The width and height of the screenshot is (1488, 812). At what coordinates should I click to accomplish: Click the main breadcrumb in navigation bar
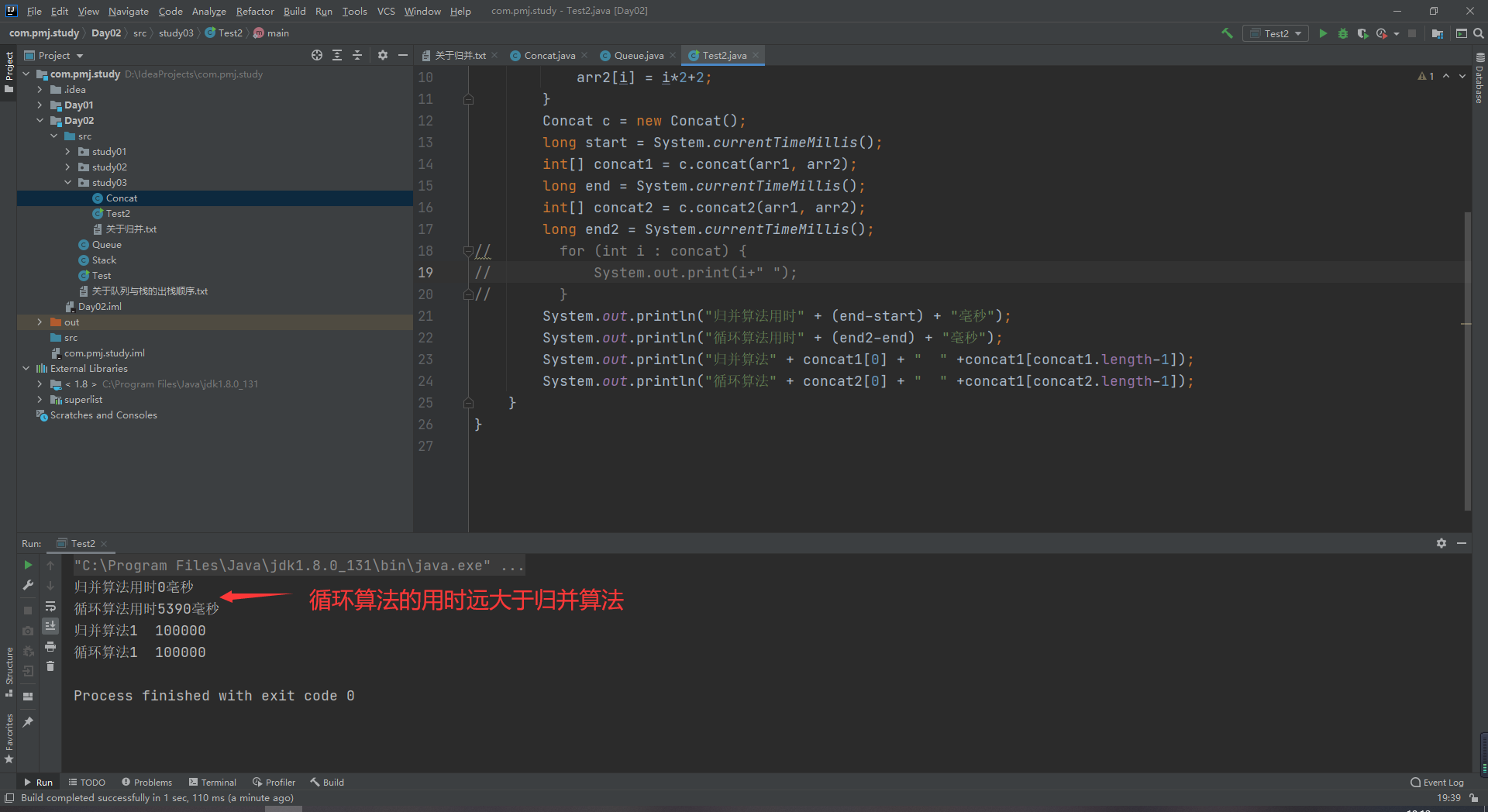tap(271, 33)
